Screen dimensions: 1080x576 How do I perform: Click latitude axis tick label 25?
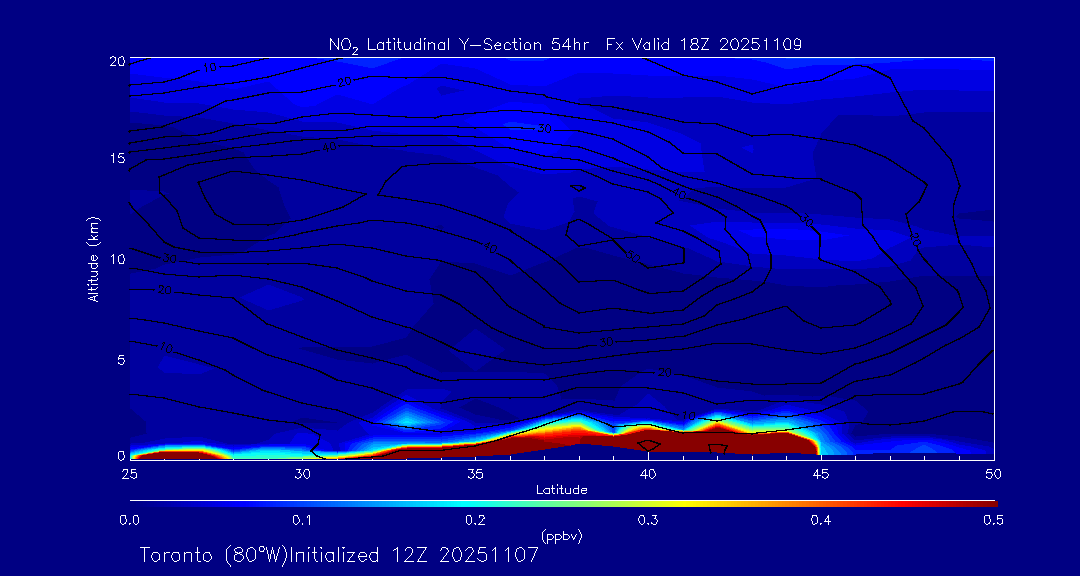coord(129,474)
